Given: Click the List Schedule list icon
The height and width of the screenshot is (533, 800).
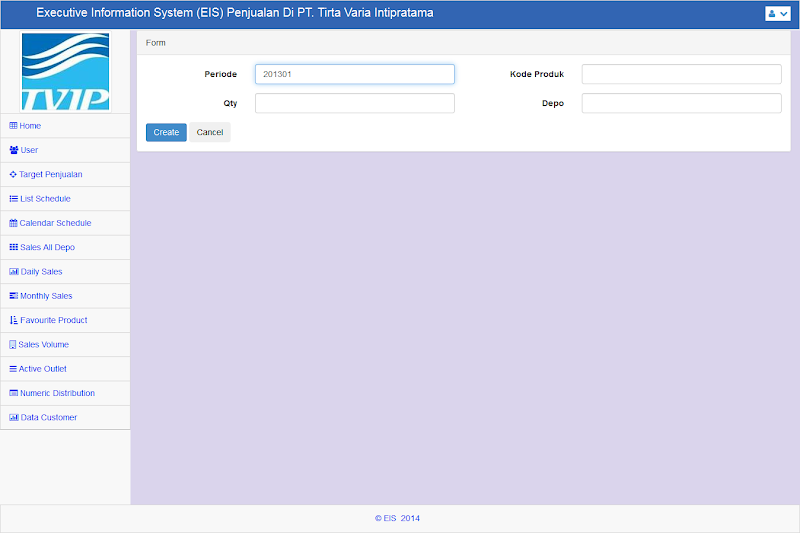Looking at the screenshot, I should click(x=13, y=198).
